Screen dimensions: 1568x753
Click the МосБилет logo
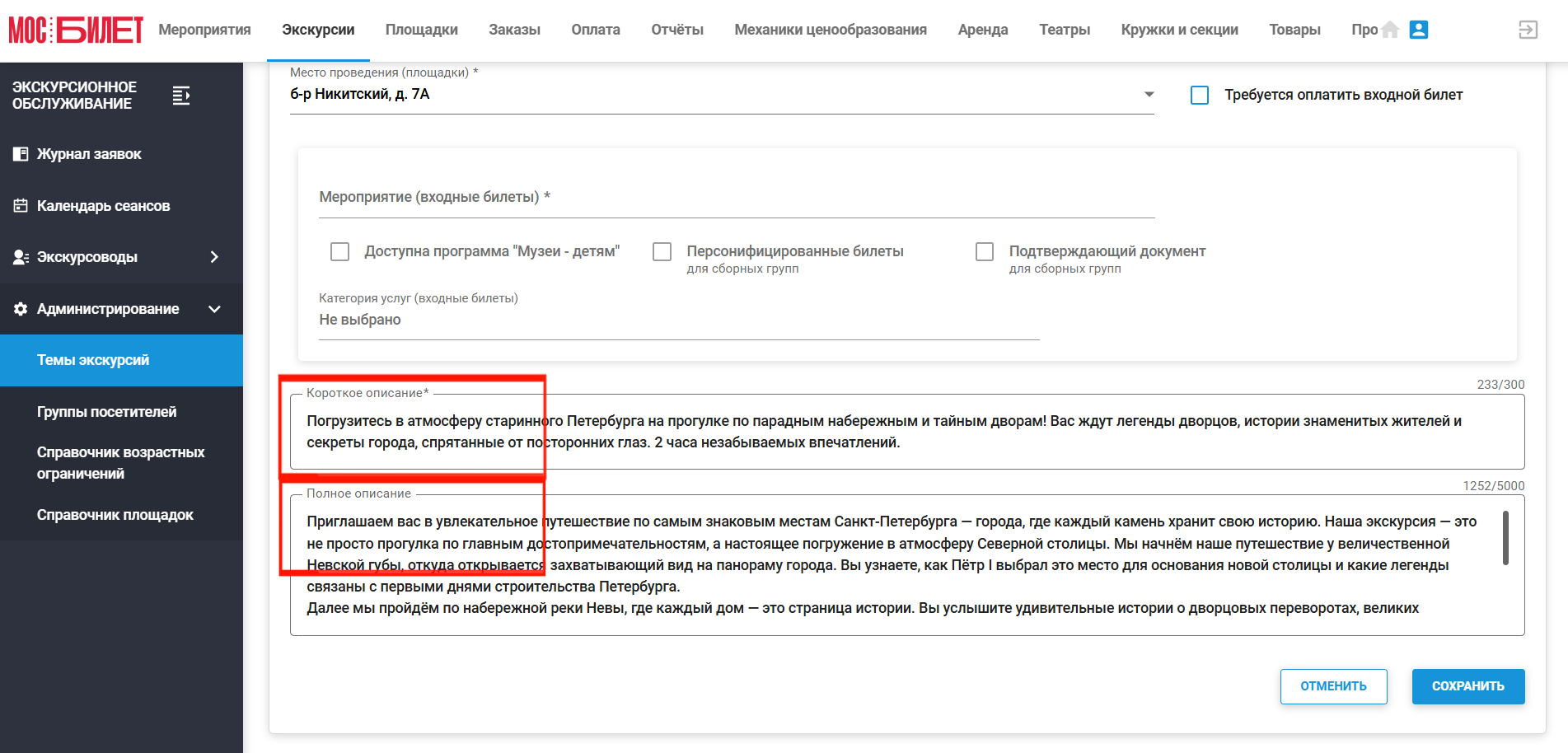tap(76, 30)
